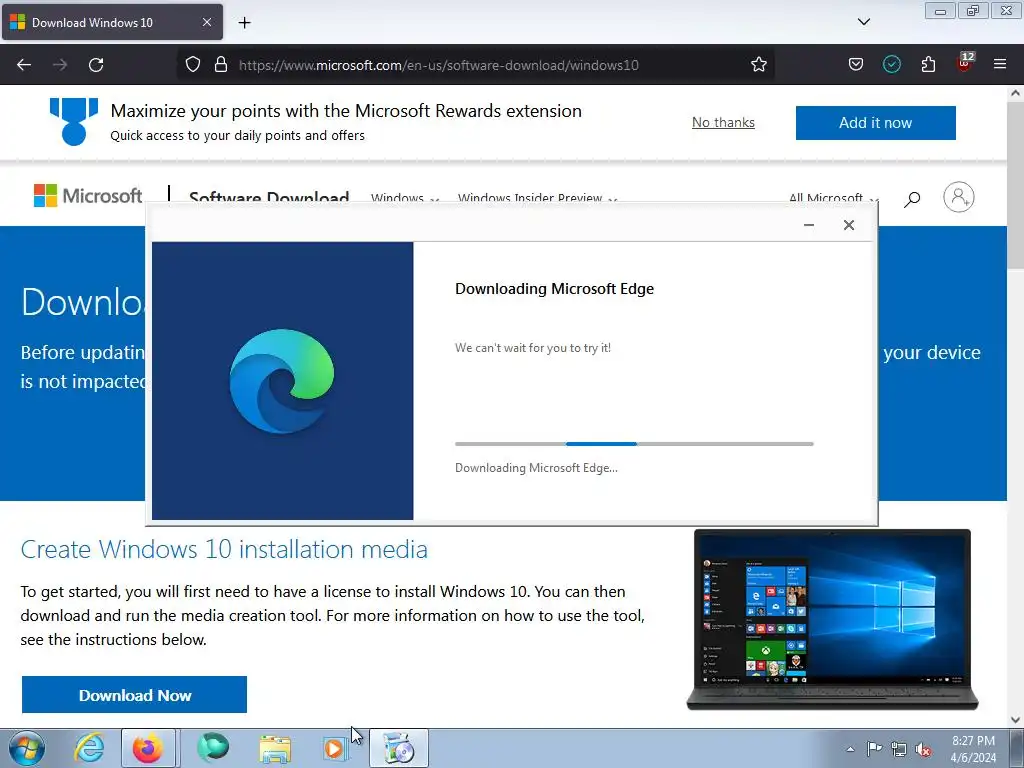Open the Pocket save icon
Viewport: 1024px width, 768px height.
tap(856, 65)
